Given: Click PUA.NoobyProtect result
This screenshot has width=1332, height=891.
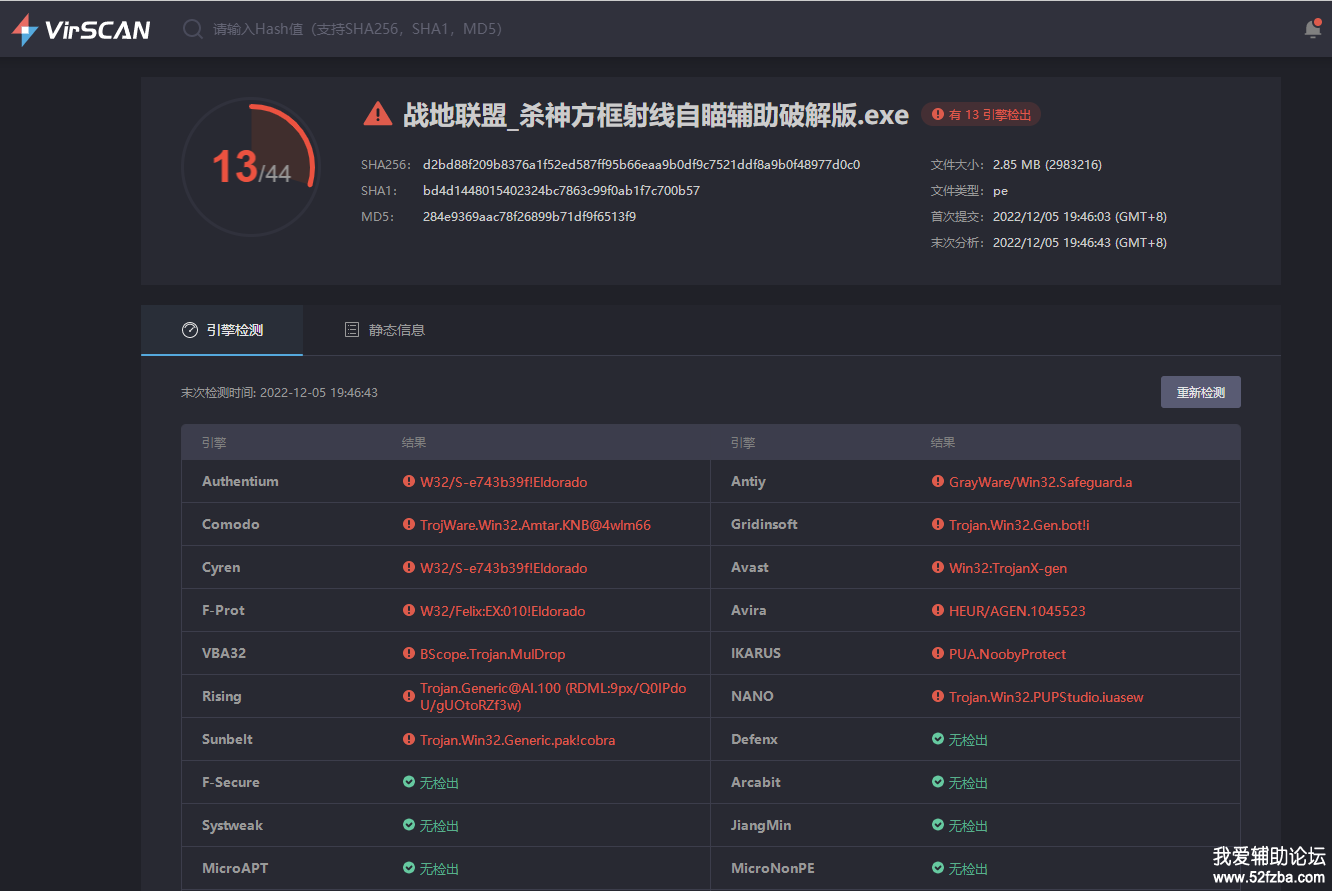Looking at the screenshot, I should [1007, 654].
